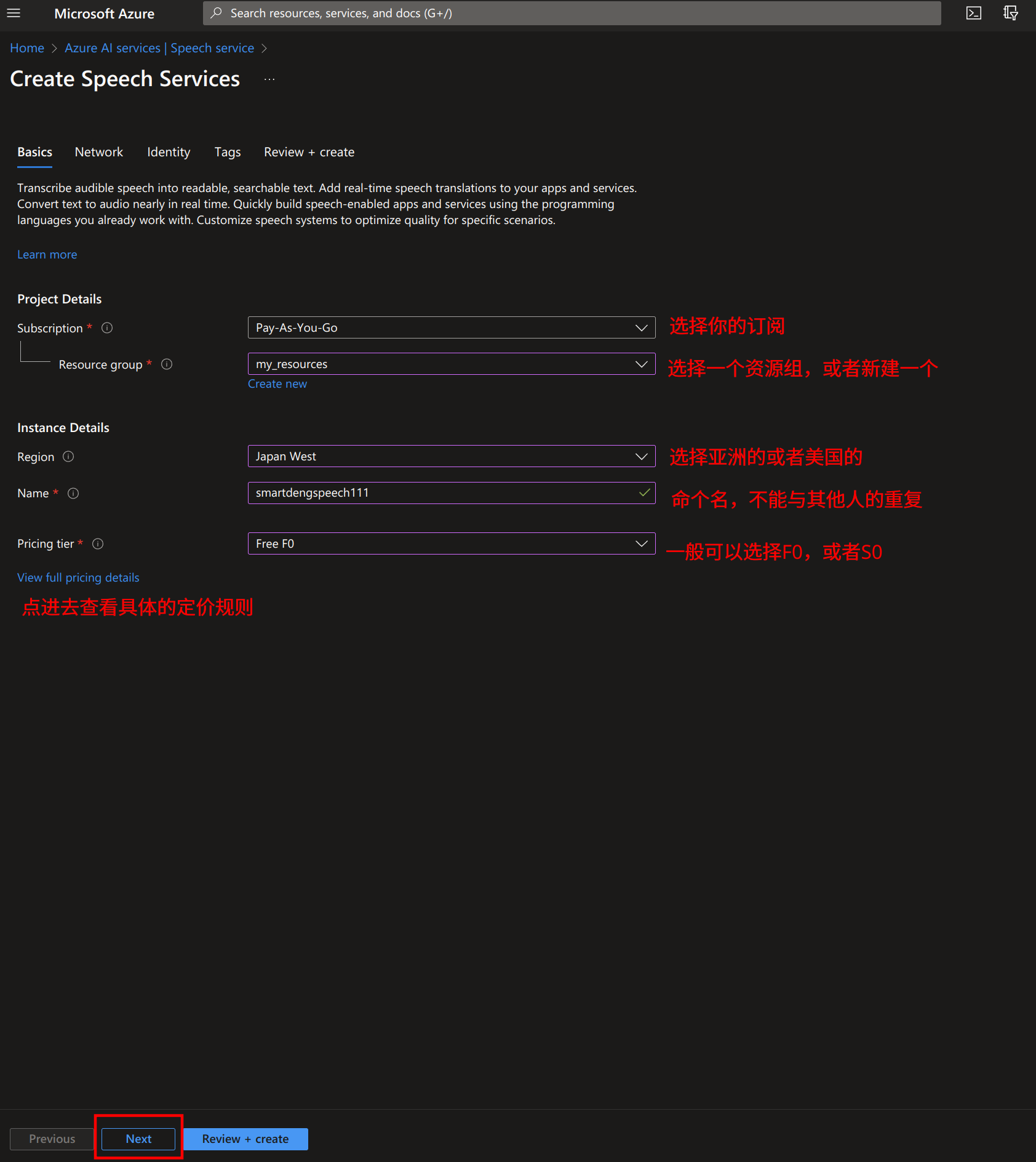Expand the Pricing tier dropdown Free F0
Viewport: 1036px width, 1162px height.
click(x=452, y=543)
